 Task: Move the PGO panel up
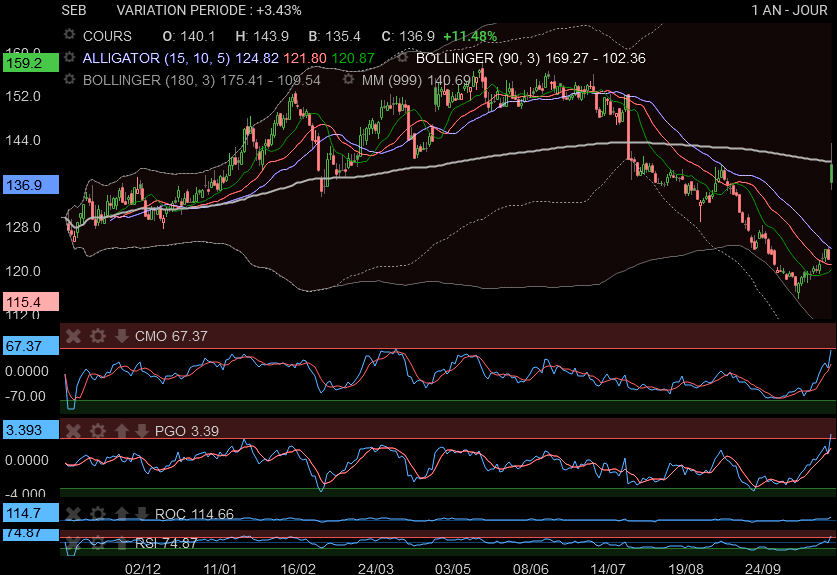pyautogui.click(x=122, y=431)
